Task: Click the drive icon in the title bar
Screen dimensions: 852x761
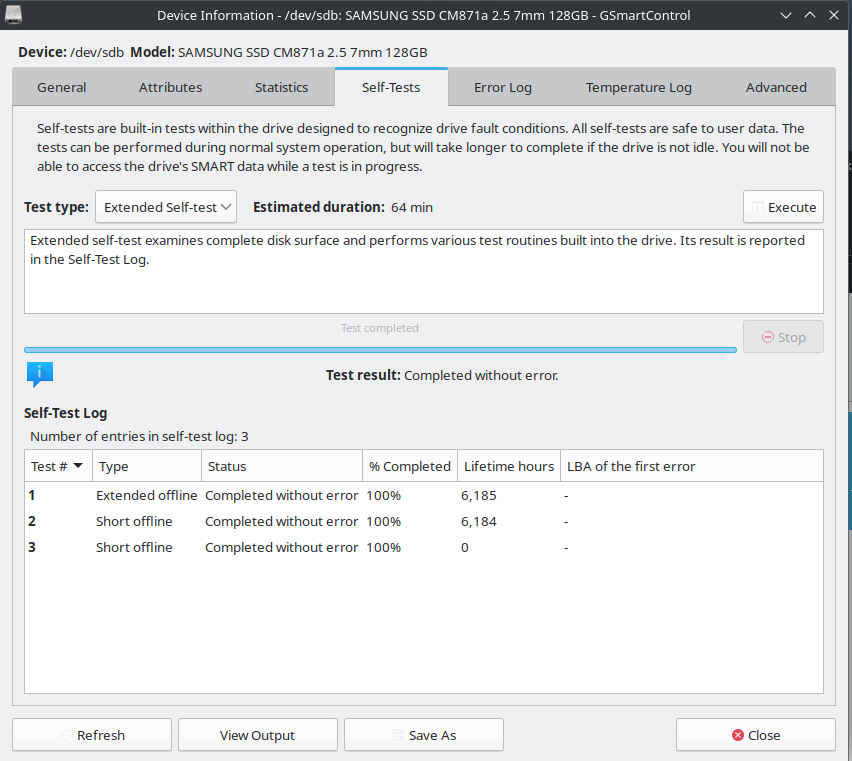Action: [18, 15]
